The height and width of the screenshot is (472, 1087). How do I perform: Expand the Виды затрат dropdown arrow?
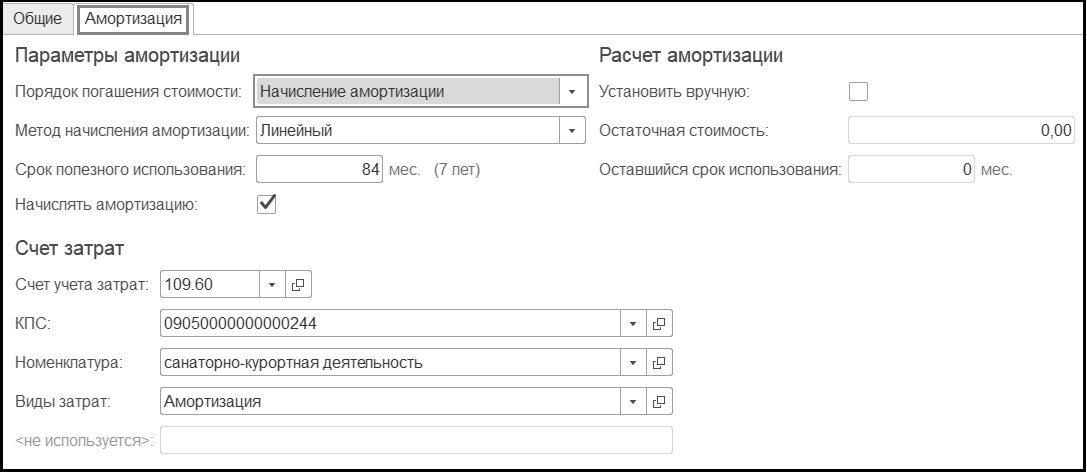(x=633, y=402)
